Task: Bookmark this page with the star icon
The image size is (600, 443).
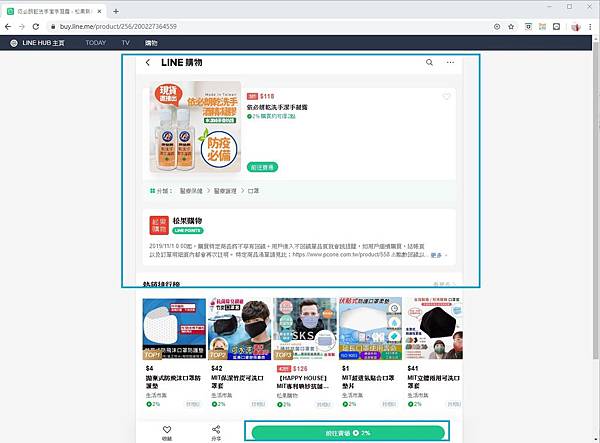Action: click(511, 26)
